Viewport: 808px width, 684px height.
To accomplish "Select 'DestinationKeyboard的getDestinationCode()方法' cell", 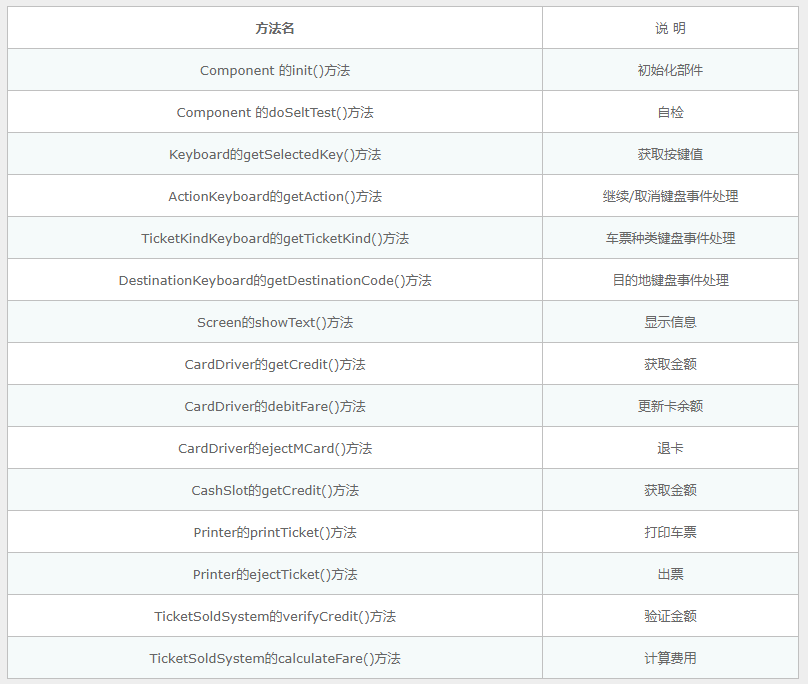I will coord(275,280).
